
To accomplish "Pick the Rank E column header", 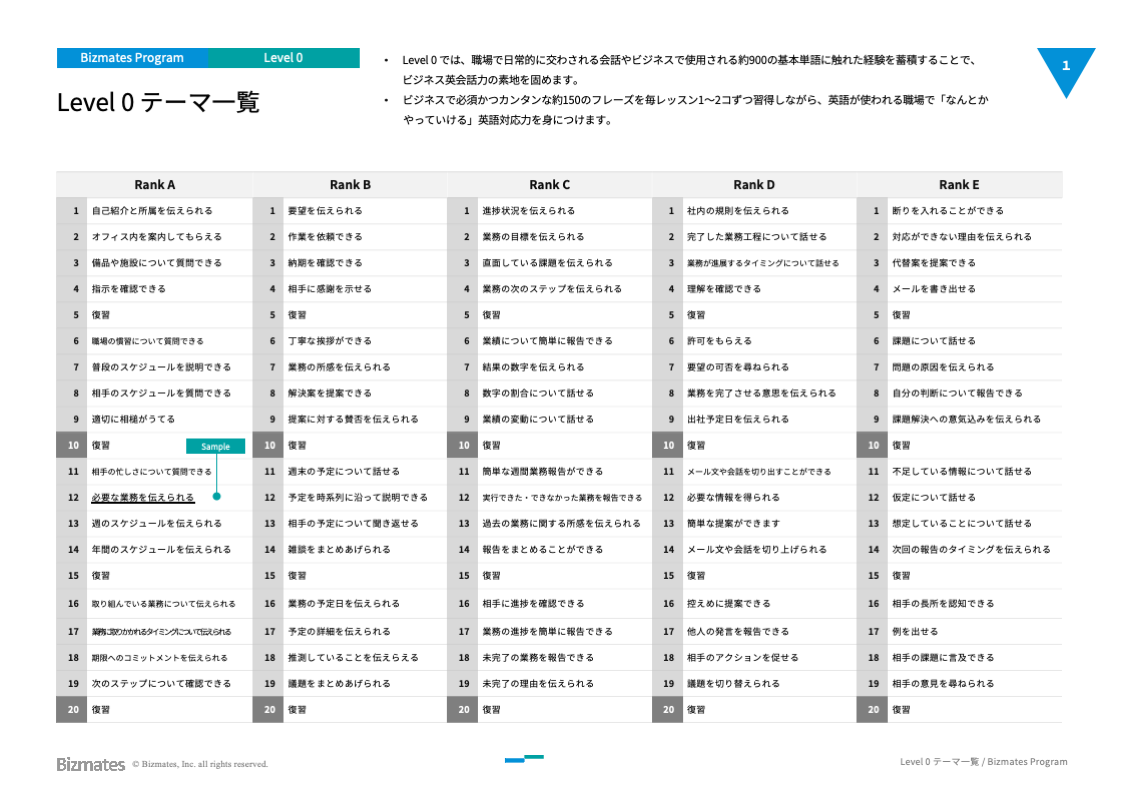I will click(959, 184).
